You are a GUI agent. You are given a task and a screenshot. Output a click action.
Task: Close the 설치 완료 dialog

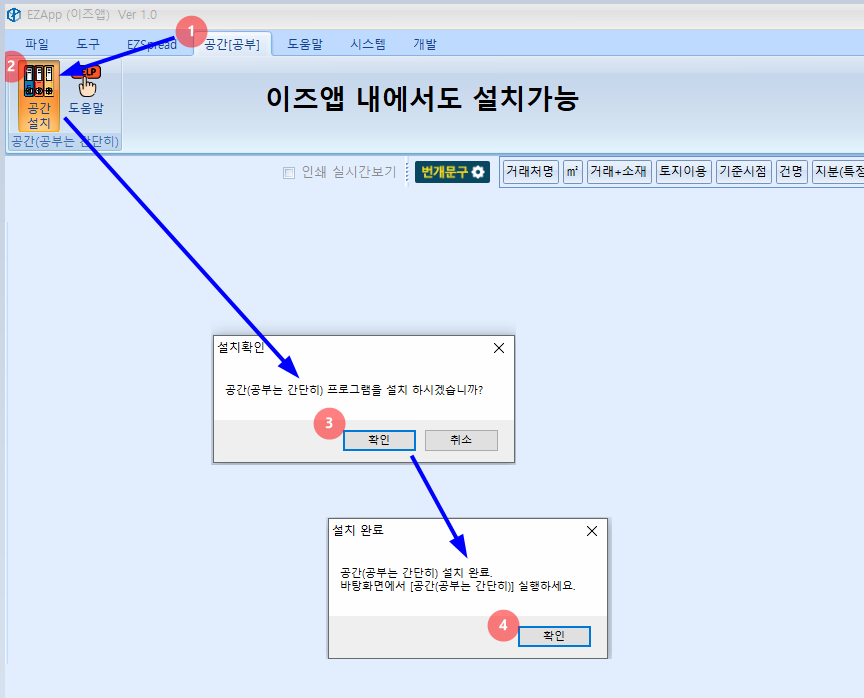click(x=592, y=531)
